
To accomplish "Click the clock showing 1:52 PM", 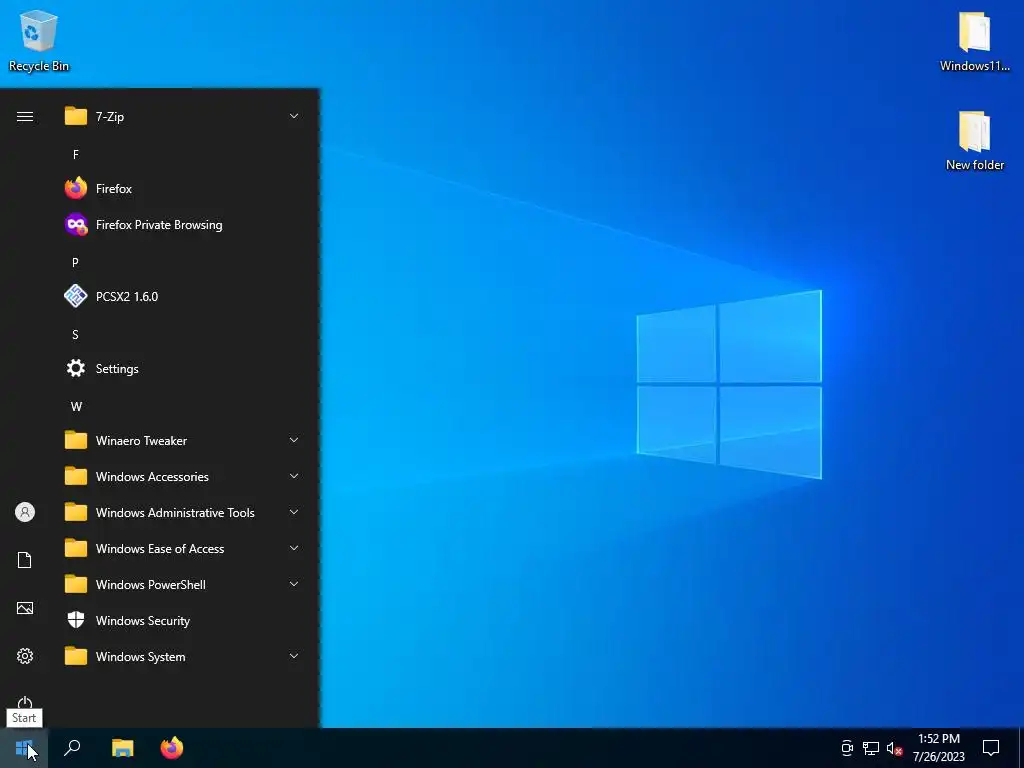I will [938, 748].
